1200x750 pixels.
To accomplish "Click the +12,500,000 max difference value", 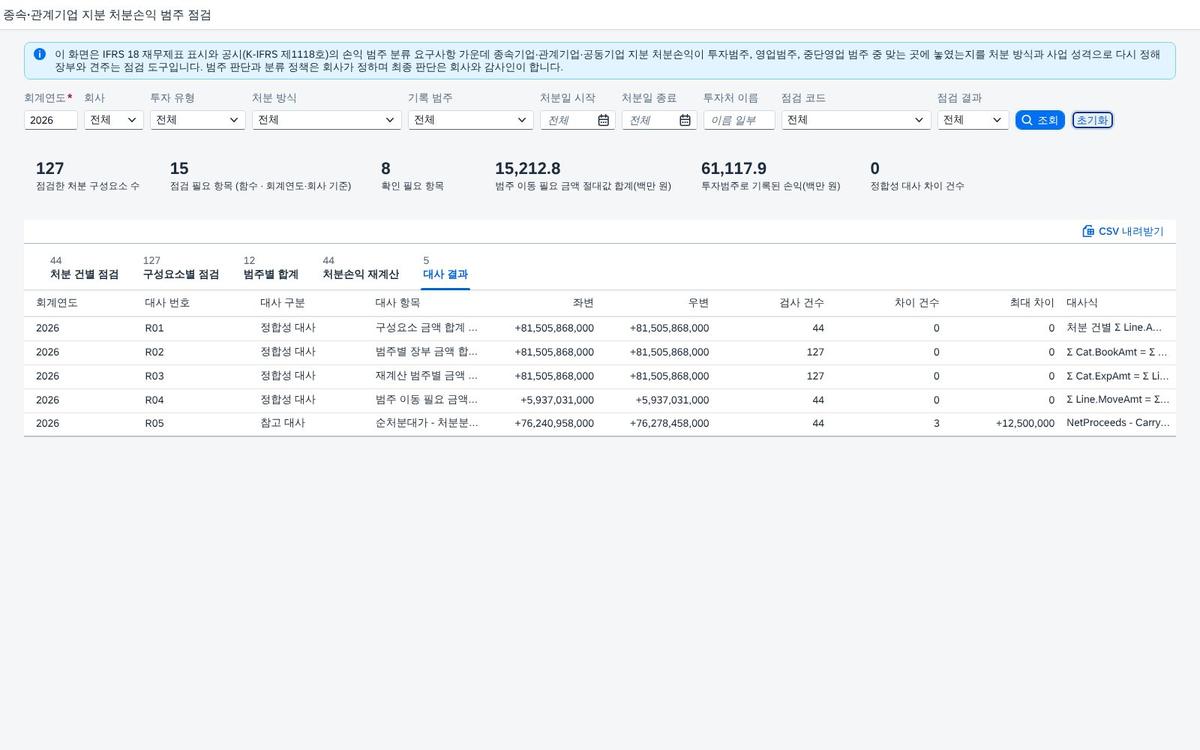I will coord(1025,424).
